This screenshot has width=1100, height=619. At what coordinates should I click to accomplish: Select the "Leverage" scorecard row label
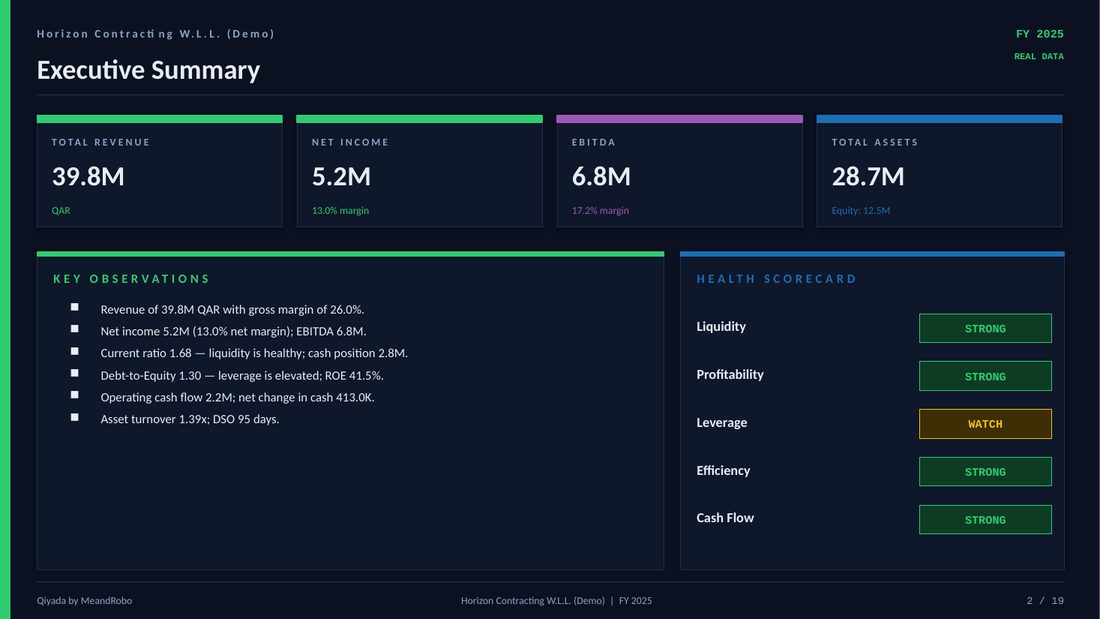click(x=722, y=422)
